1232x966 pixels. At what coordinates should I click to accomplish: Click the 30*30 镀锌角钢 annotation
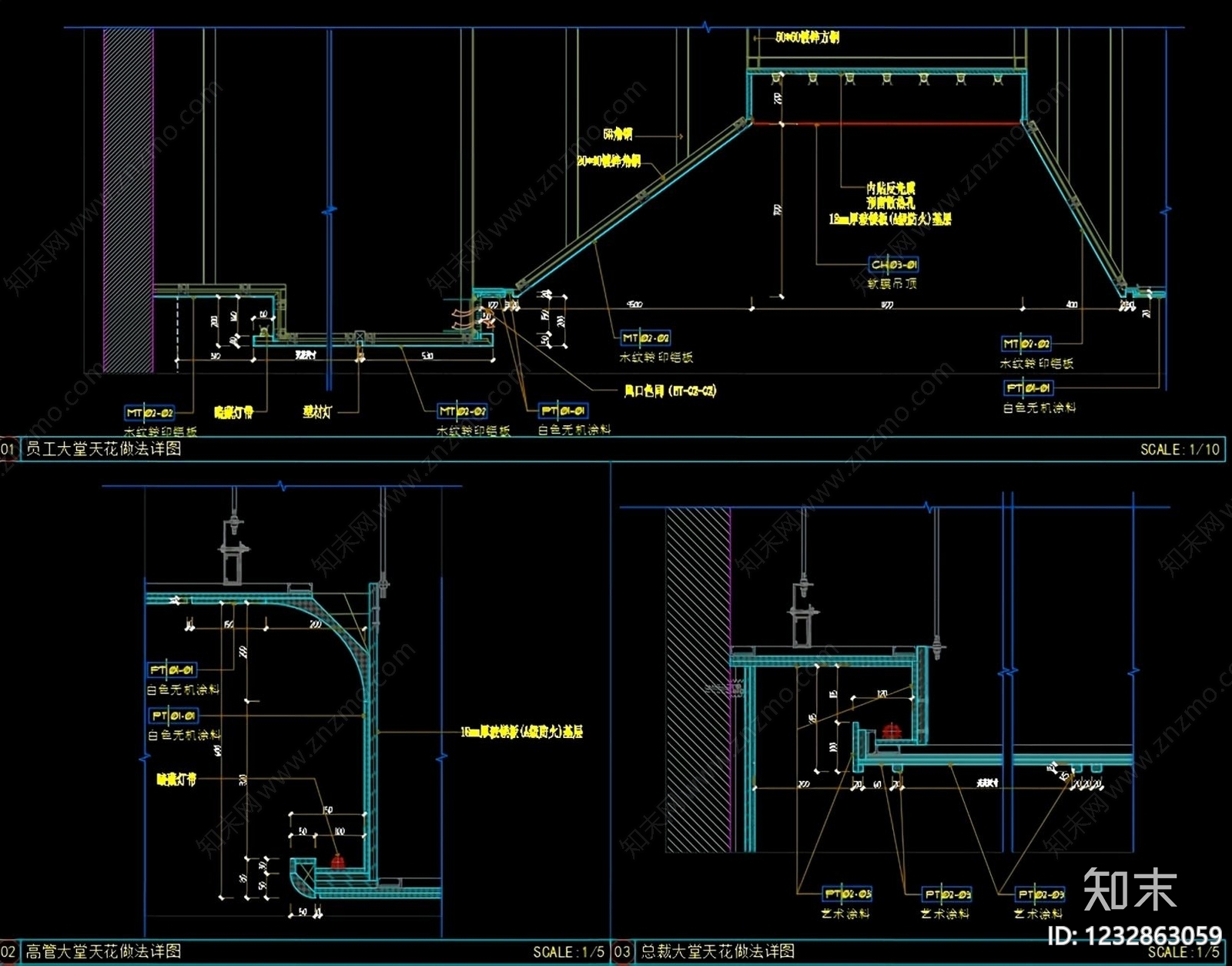609,161
